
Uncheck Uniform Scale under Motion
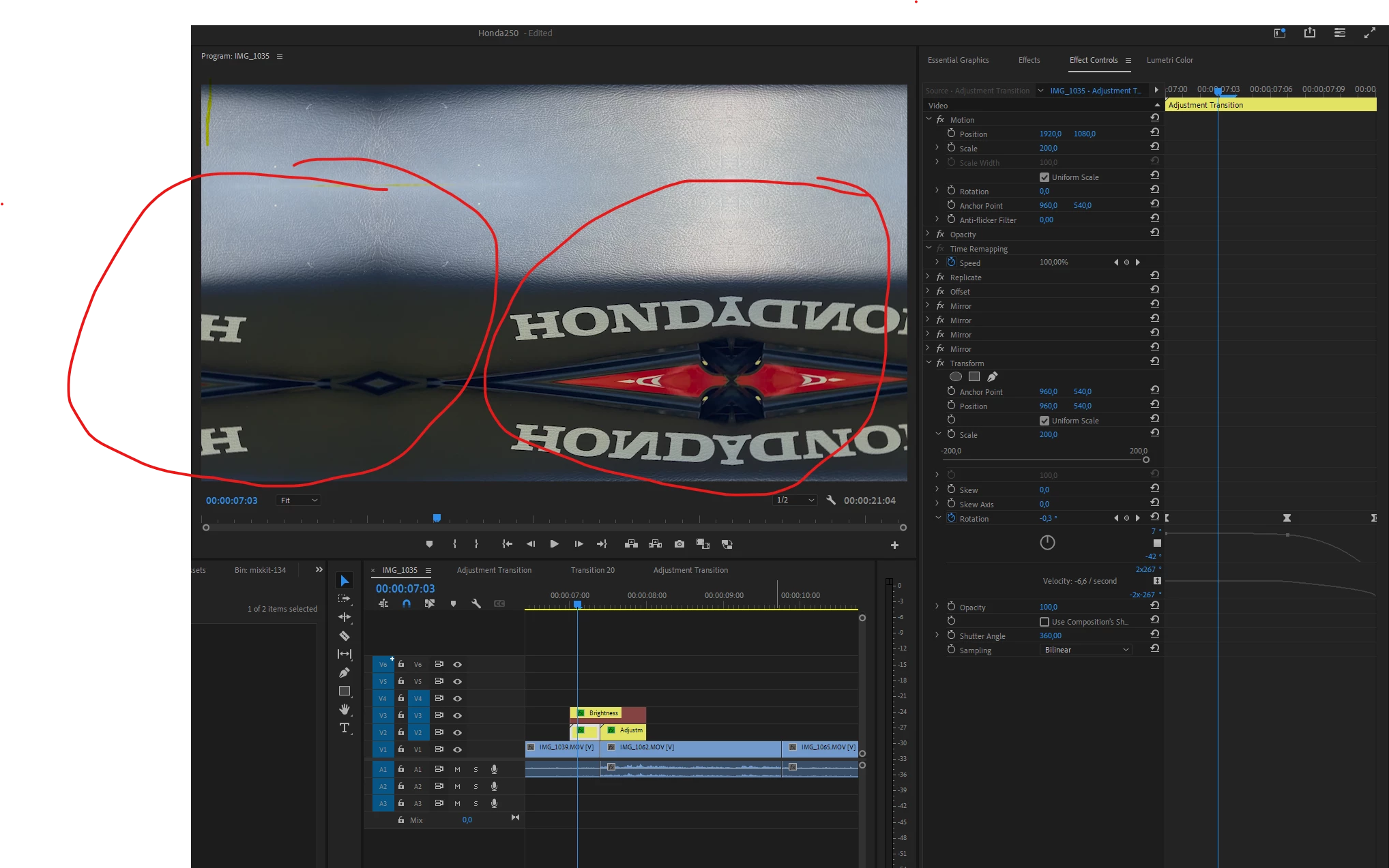(1044, 177)
